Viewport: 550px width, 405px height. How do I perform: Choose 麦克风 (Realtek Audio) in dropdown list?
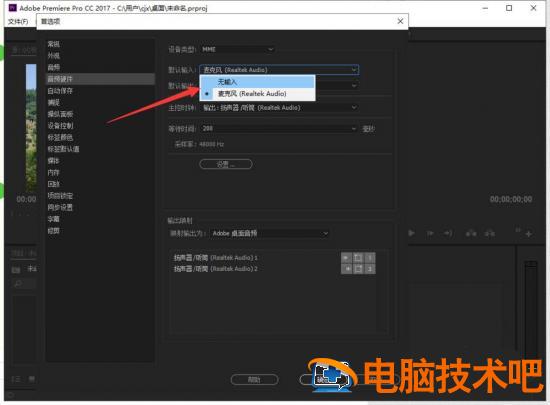[257, 94]
